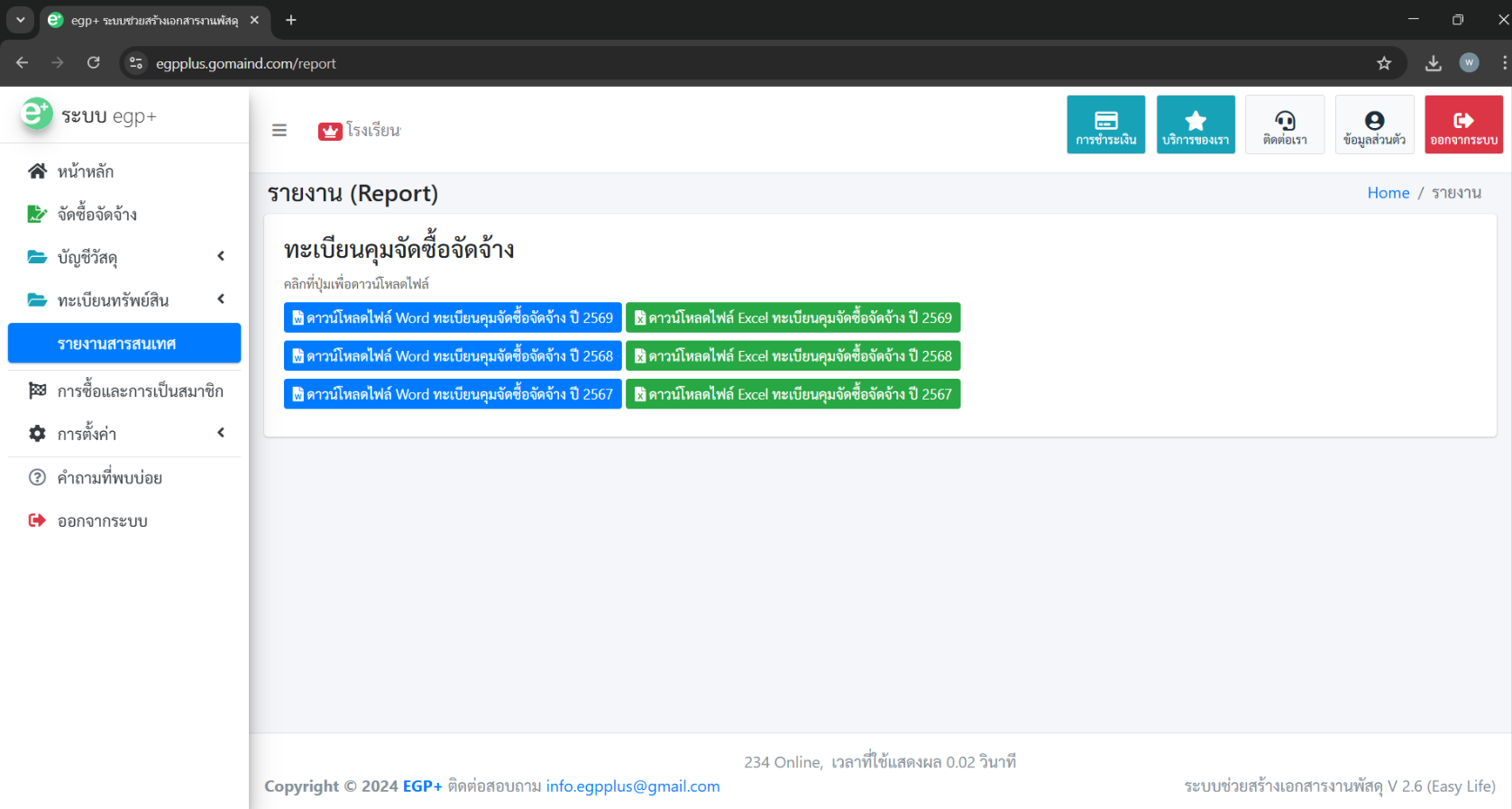
Task: Download Word ทะเบียนคุม file for year 2569
Action: [453, 317]
